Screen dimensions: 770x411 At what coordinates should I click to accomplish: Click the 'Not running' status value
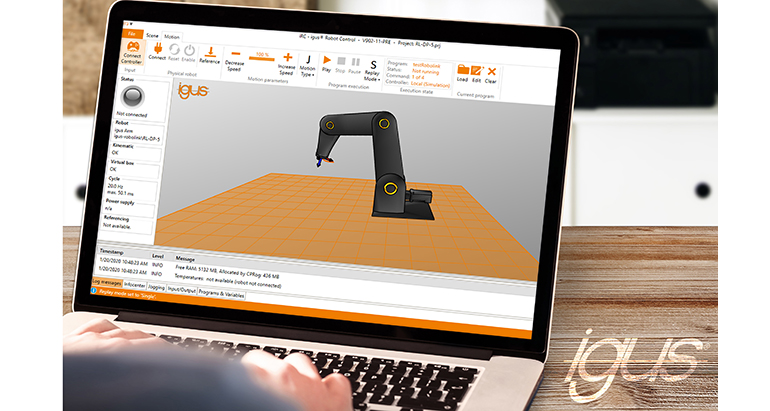tap(426, 72)
